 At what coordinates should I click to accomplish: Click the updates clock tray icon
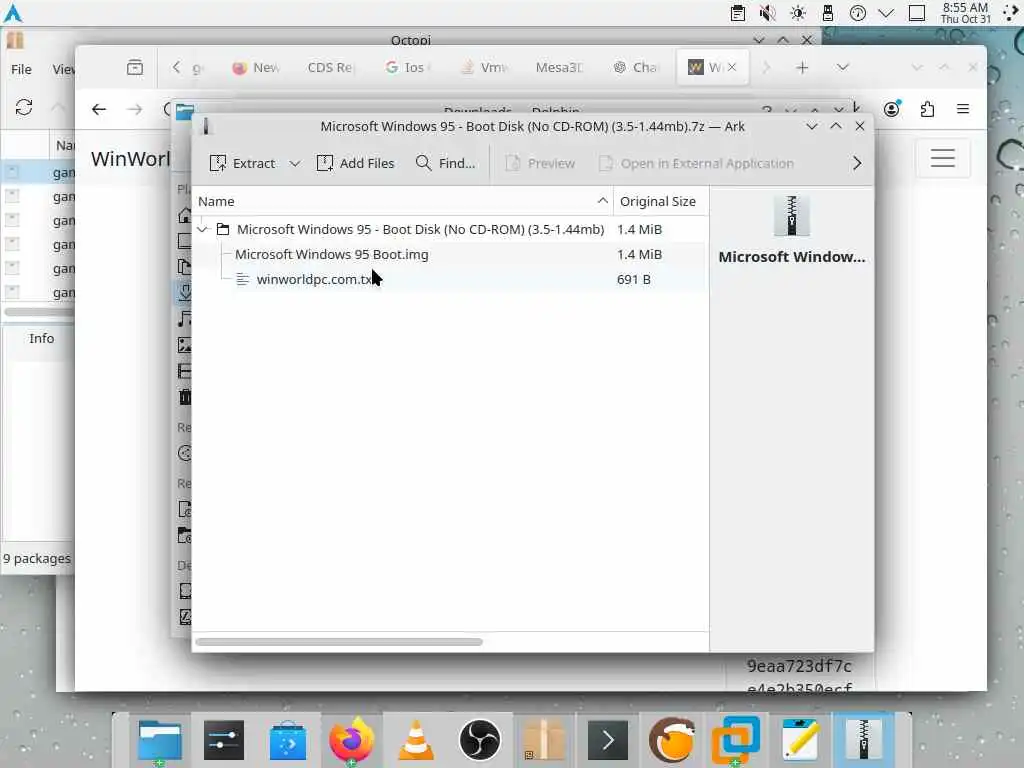tap(857, 13)
